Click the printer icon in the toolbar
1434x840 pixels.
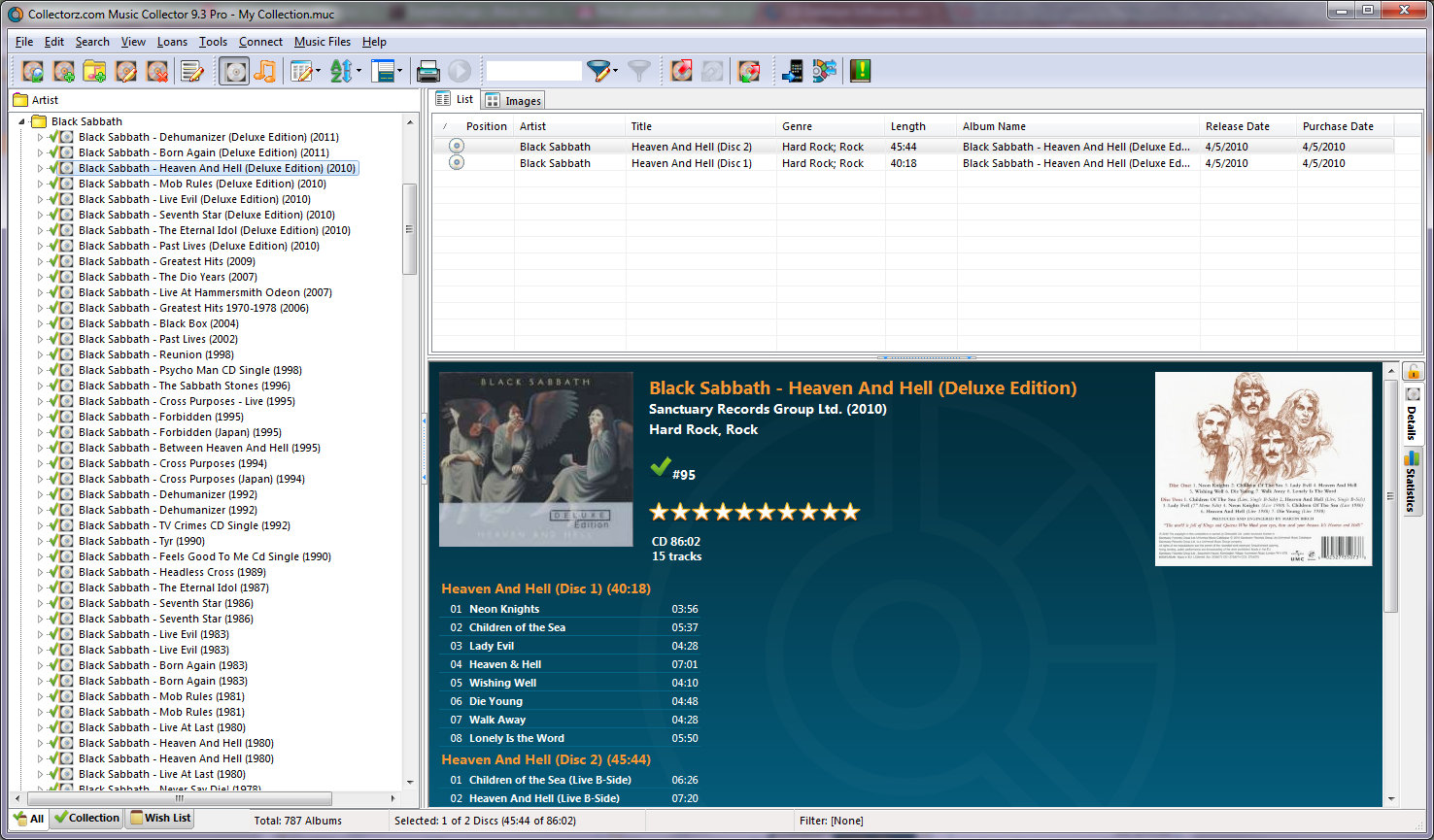click(x=427, y=71)
